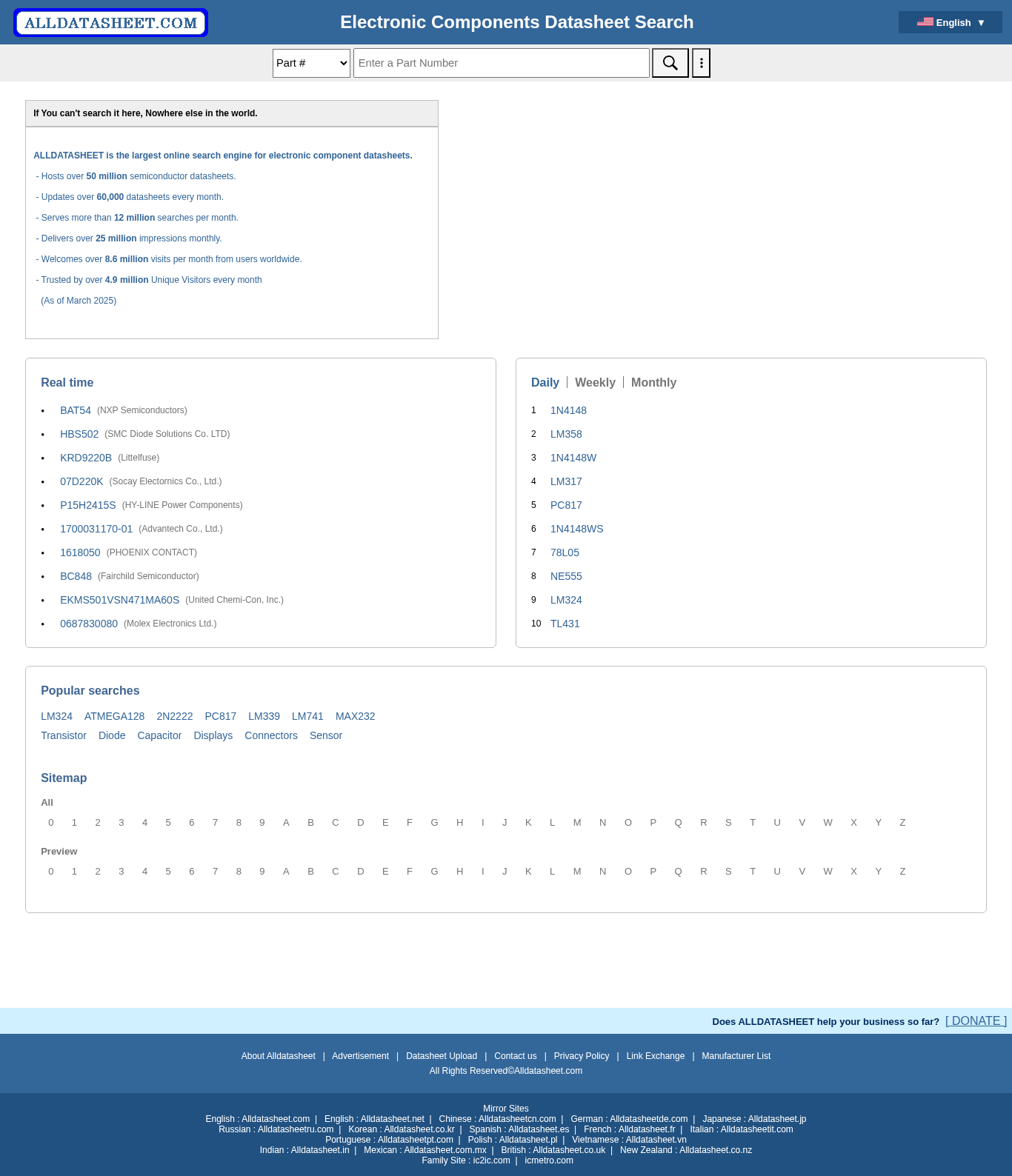1012x1176 pixels.
Task: Open the HBS502 part link
Action: (x=79, y=434)
